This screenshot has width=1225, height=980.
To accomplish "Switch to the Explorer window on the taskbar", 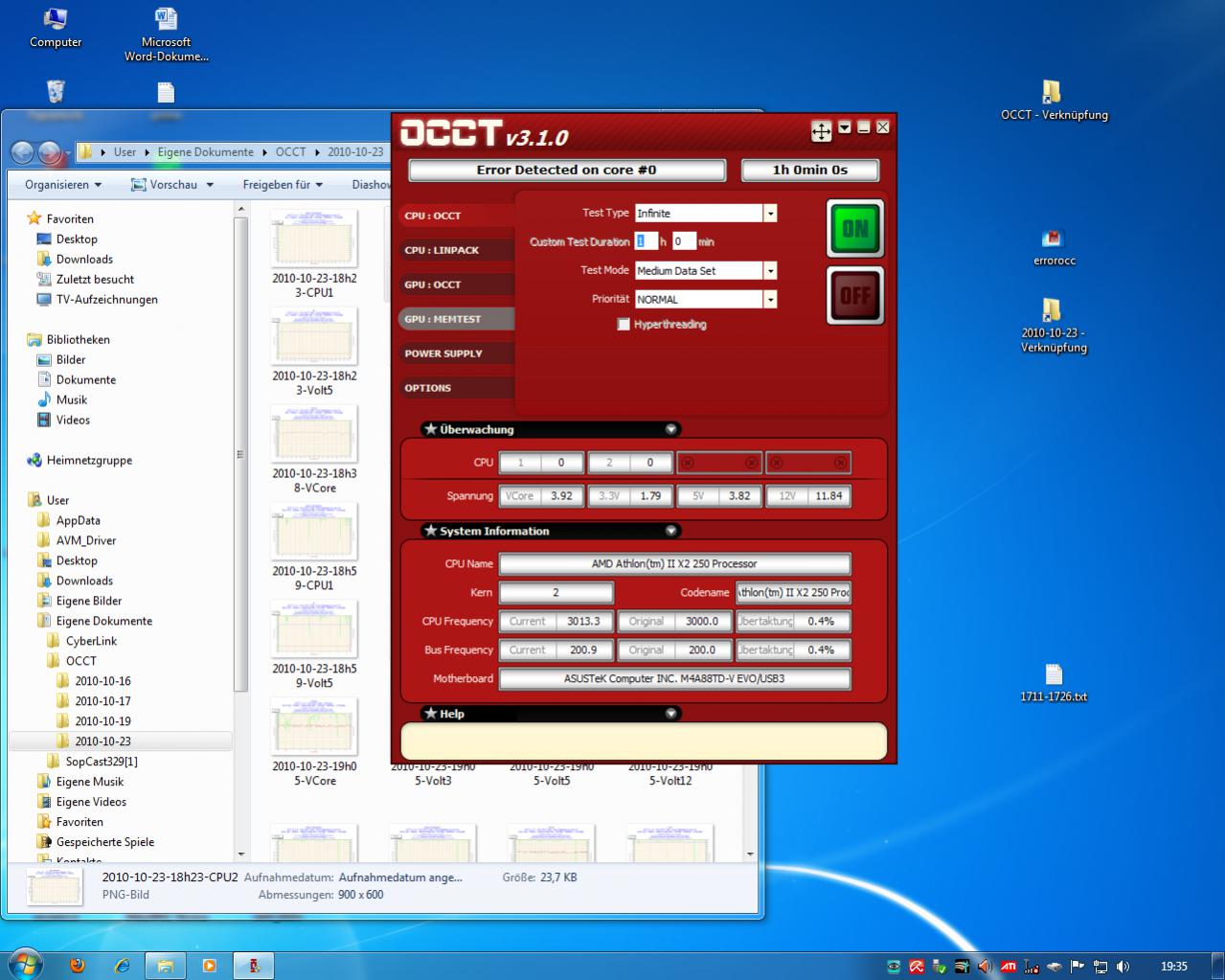I will pyautogui.click(x=166, y=966).
